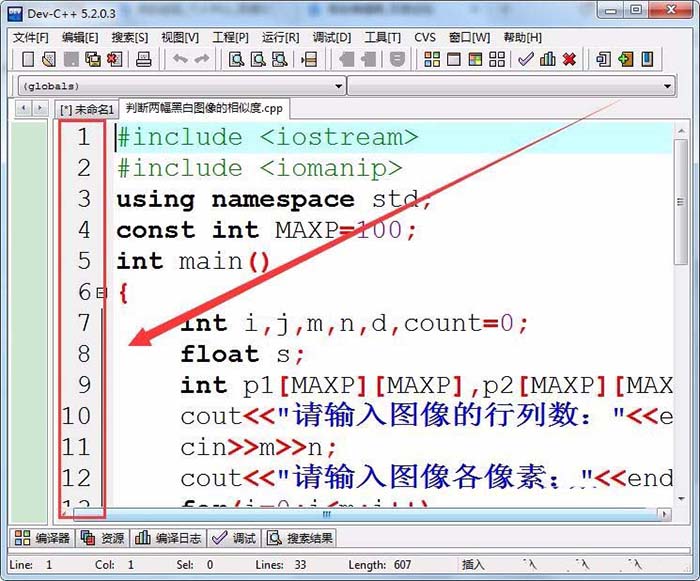Open the 资源 bottom panel tab

point(103,538)
